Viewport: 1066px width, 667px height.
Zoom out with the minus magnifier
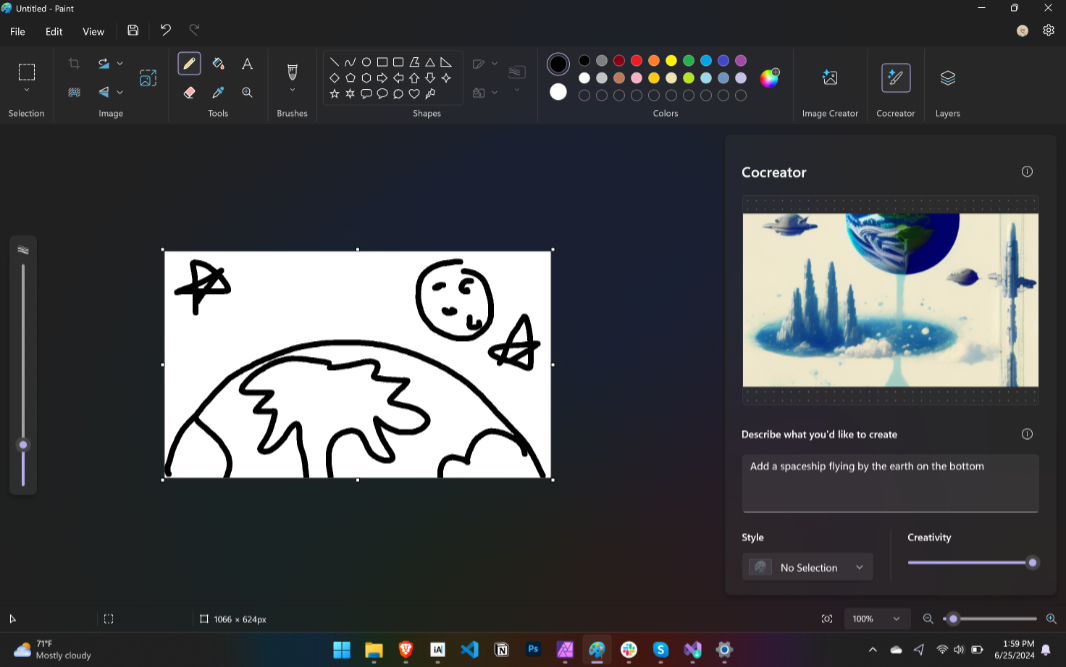tap(928, 619)
